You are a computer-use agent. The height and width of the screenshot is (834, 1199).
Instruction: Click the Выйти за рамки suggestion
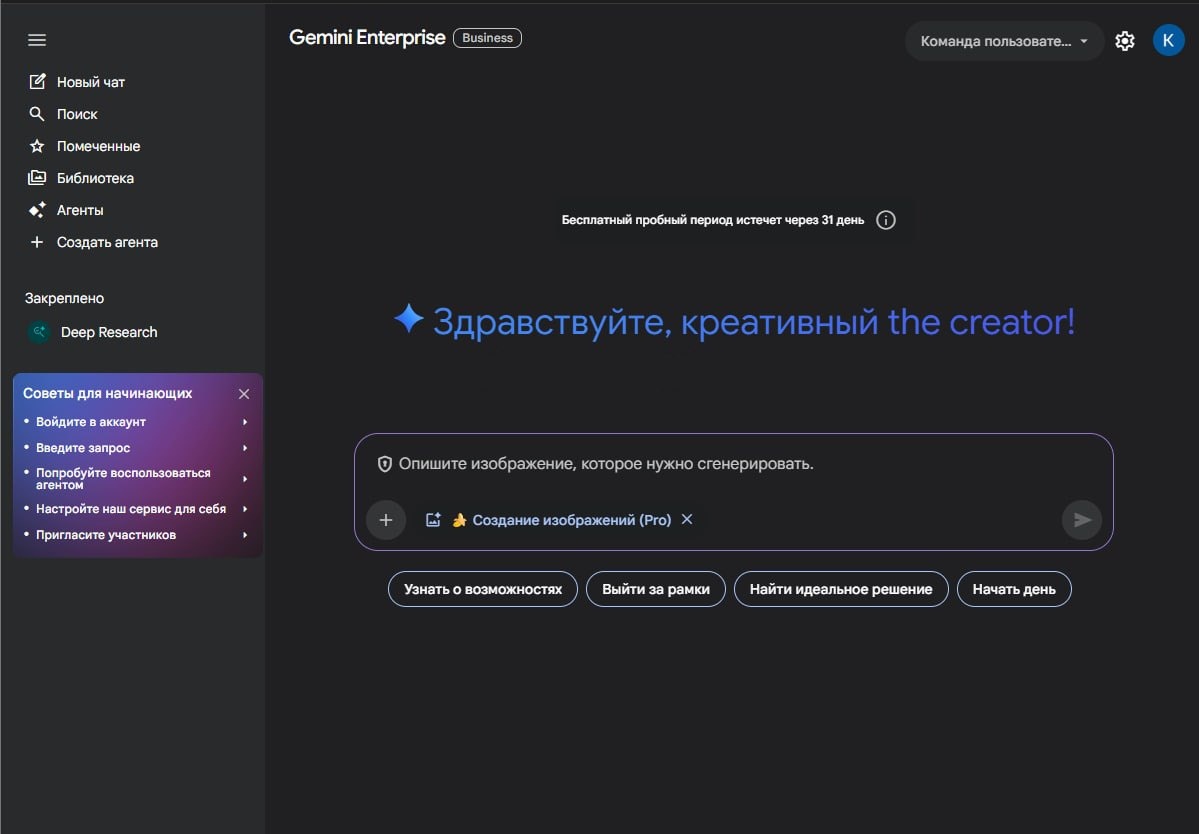(x=655, y=589)
